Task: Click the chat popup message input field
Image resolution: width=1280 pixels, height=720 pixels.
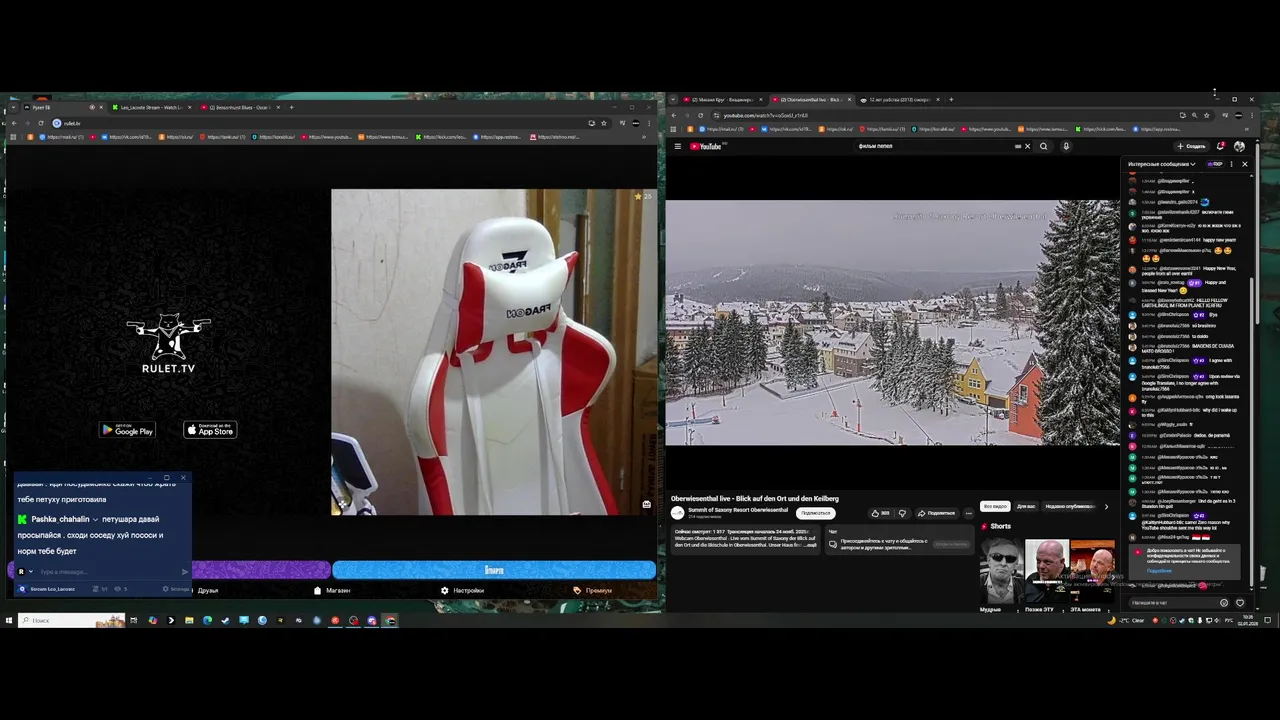Action: [108, 571]
